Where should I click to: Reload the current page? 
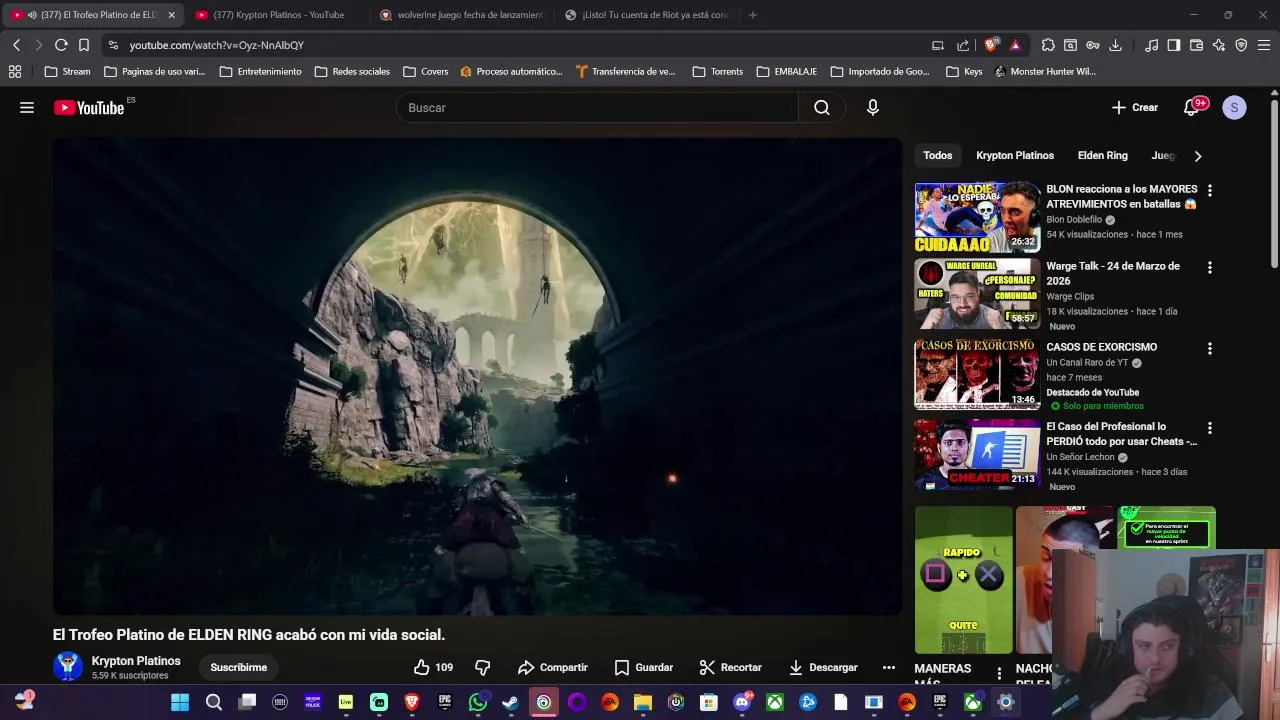(x=61, y=45)
